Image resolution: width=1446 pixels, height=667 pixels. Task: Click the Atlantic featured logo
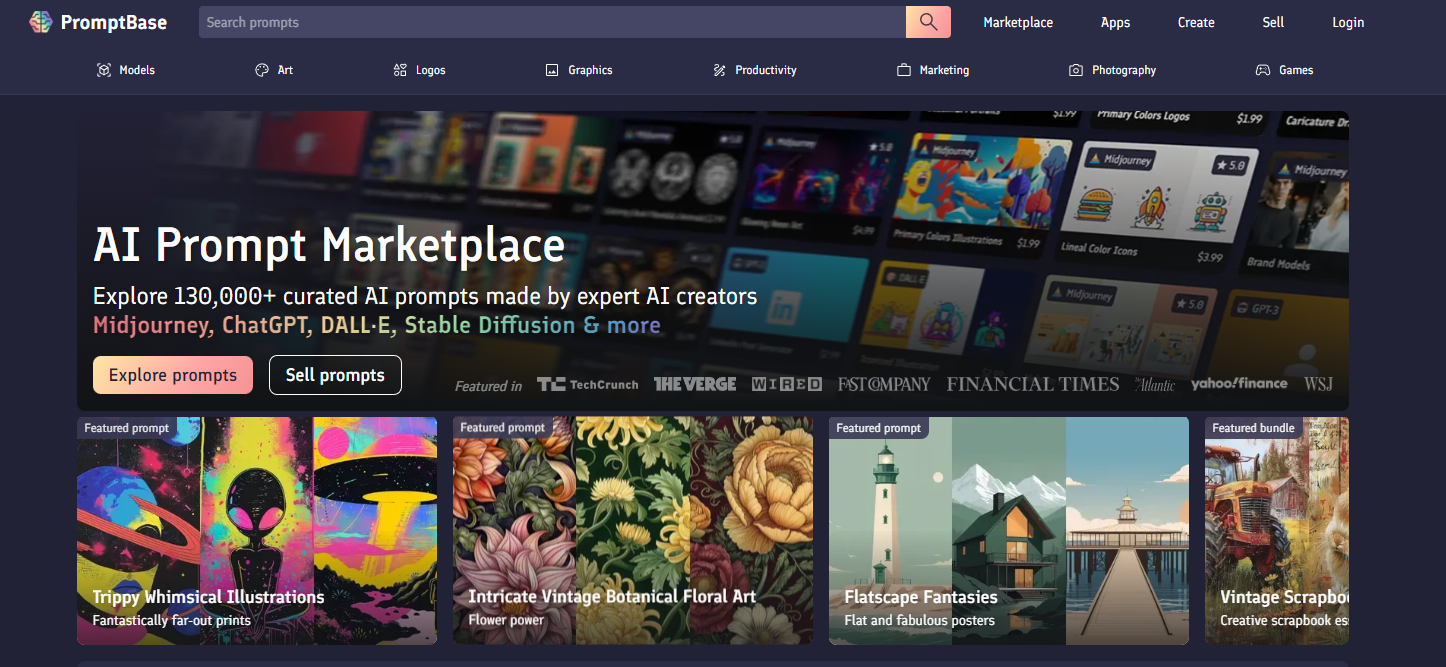coord(1155,384)
